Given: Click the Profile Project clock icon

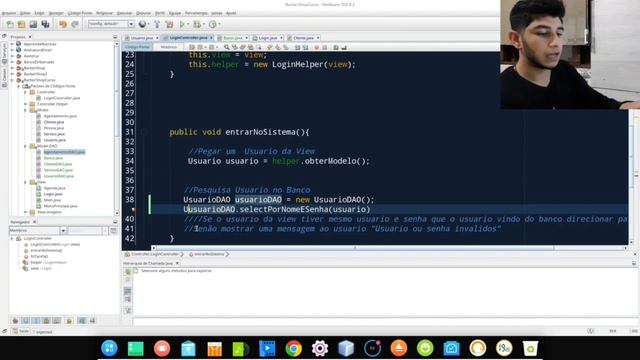Looking at the screenshot, I should (x=212, y=24).
